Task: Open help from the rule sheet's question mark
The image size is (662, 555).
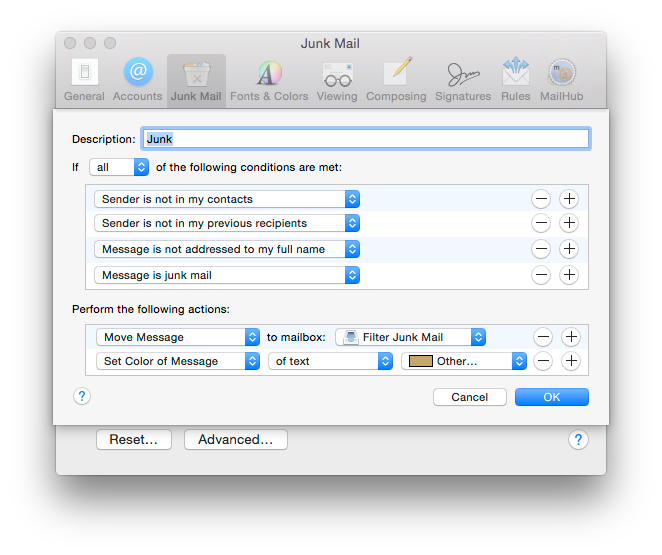Action: click(82, 396)
